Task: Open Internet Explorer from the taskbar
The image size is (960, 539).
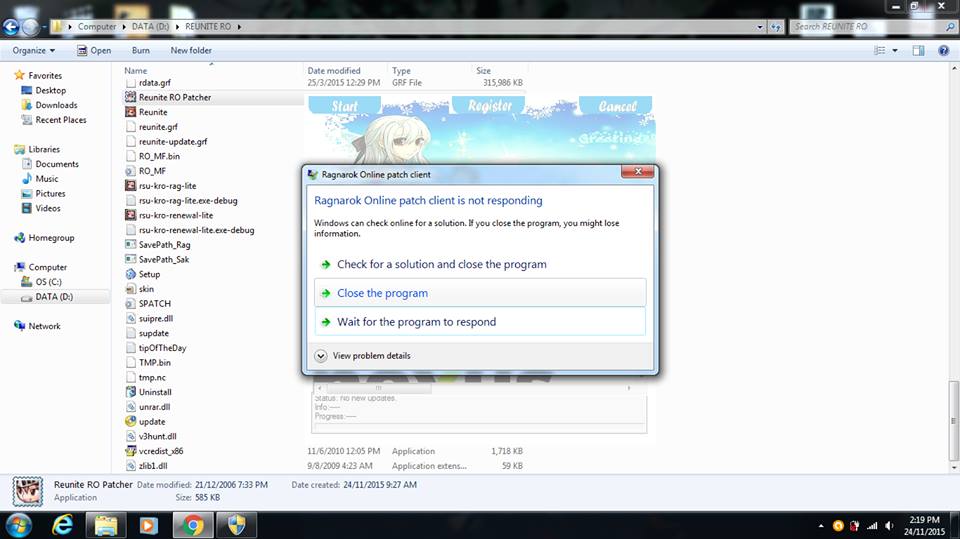Action: click(62, 526)
